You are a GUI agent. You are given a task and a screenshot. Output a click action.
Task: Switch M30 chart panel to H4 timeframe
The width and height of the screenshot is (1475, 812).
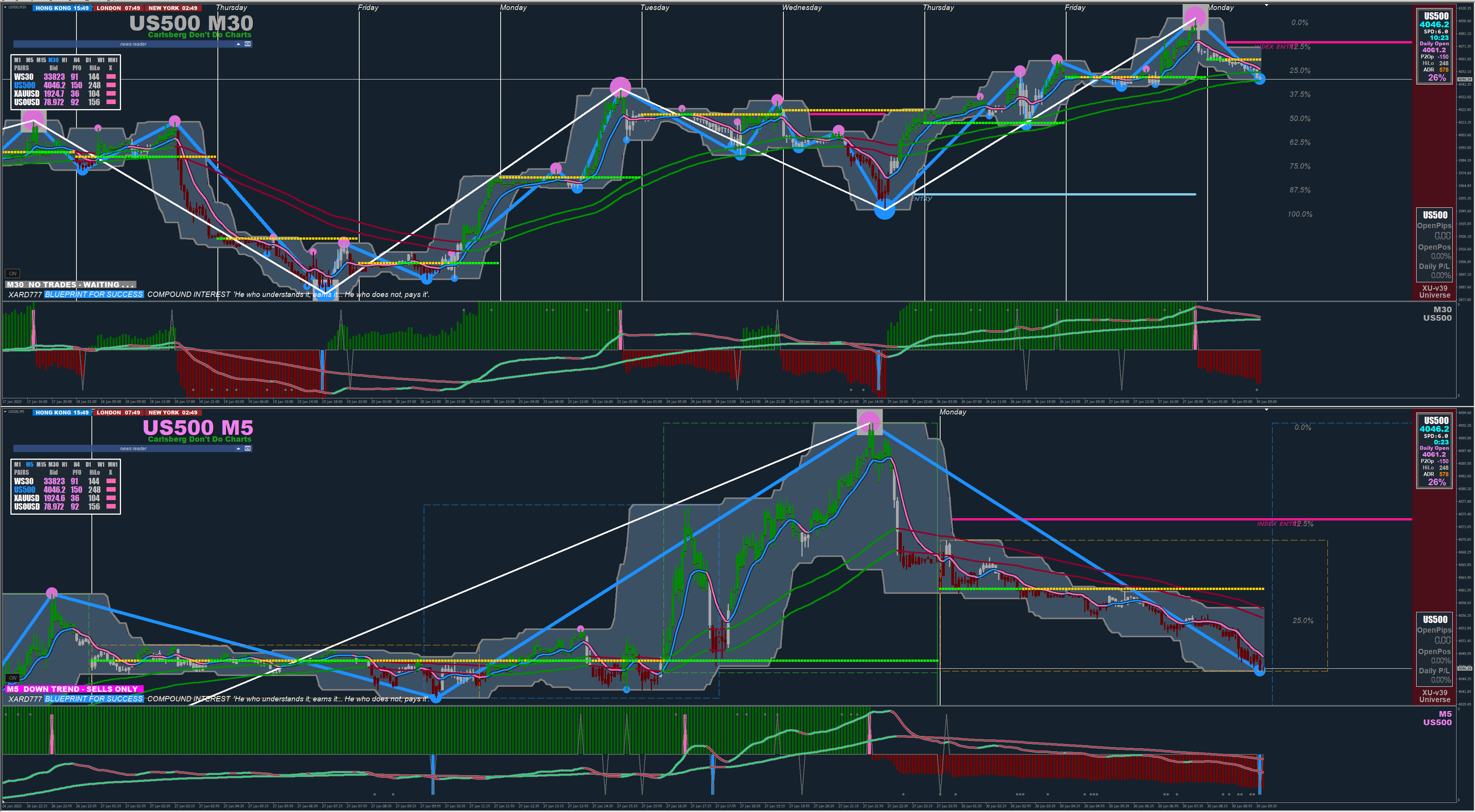(76, 60)
